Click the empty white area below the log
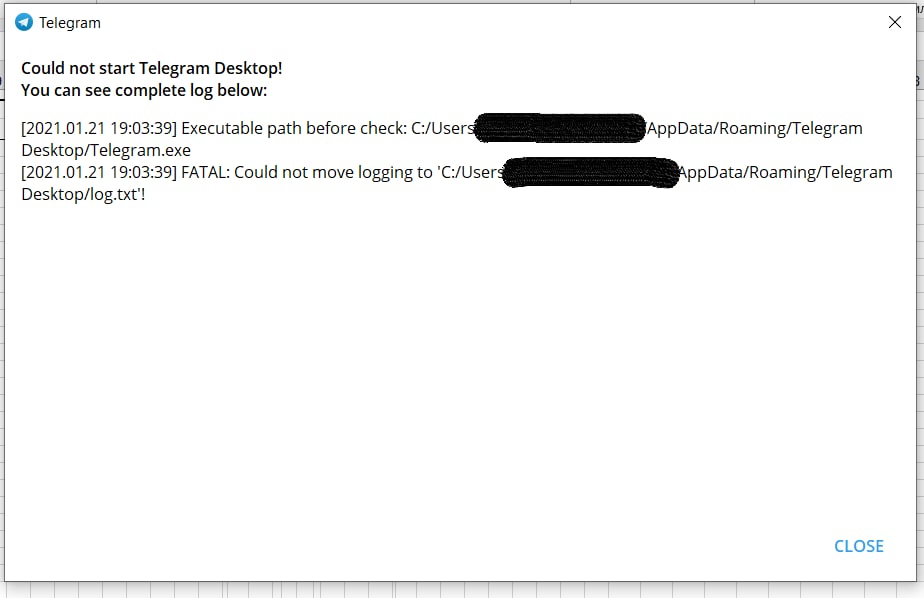Image resolution: width=924 pixels, height=598 pixels. click(x=460, y=365)
